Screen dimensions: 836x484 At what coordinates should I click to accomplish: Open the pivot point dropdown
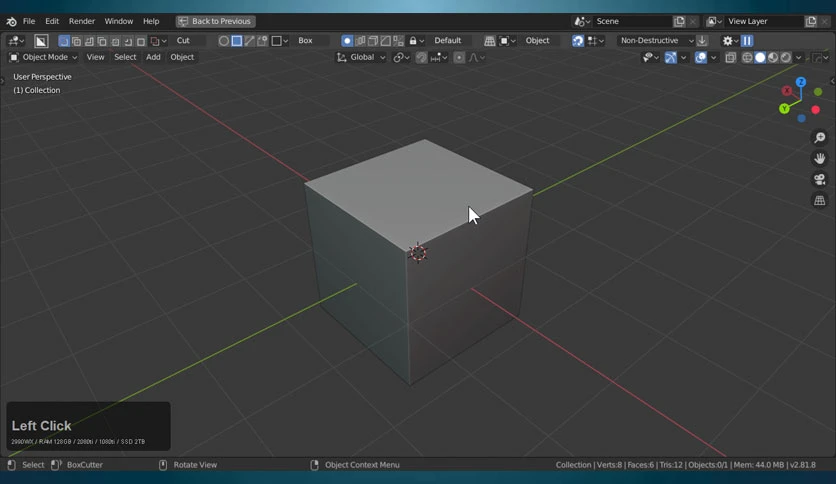click(401, 58)
